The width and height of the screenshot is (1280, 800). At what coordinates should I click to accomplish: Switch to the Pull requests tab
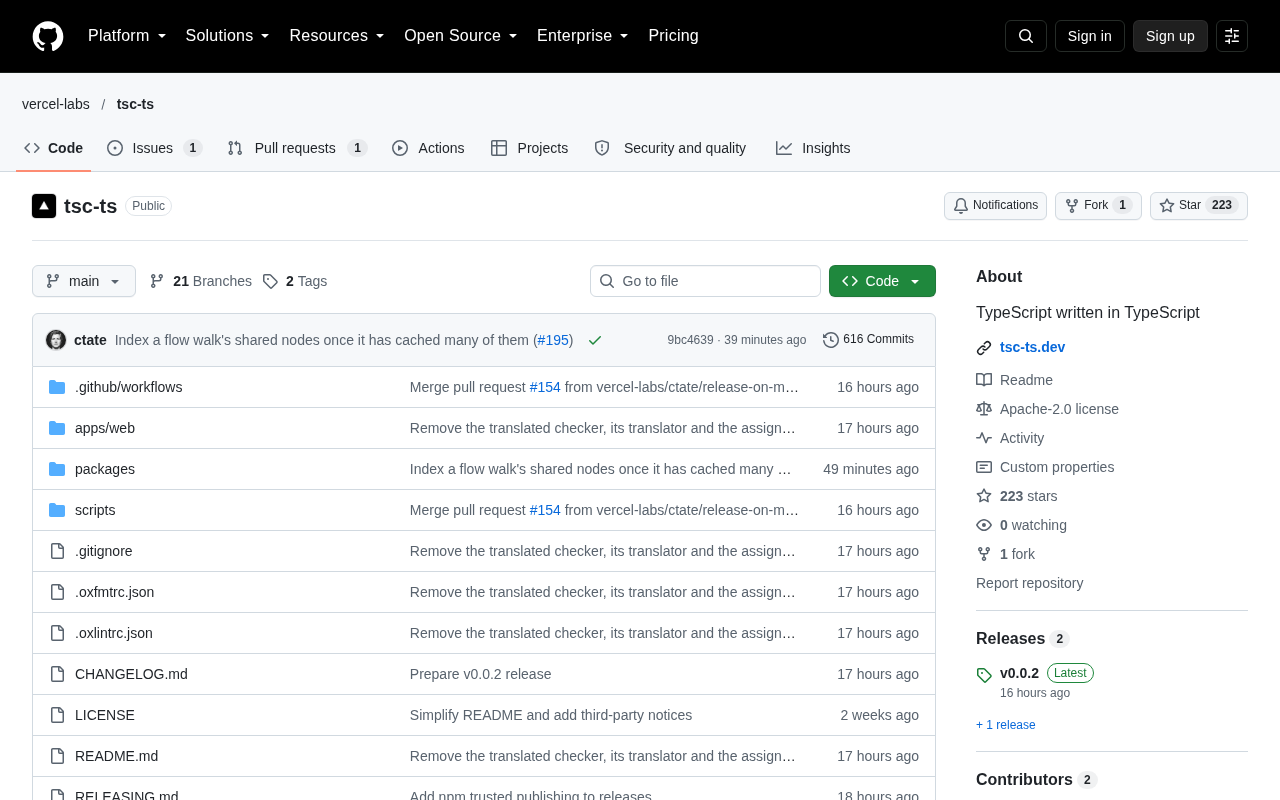pos(297,148)
